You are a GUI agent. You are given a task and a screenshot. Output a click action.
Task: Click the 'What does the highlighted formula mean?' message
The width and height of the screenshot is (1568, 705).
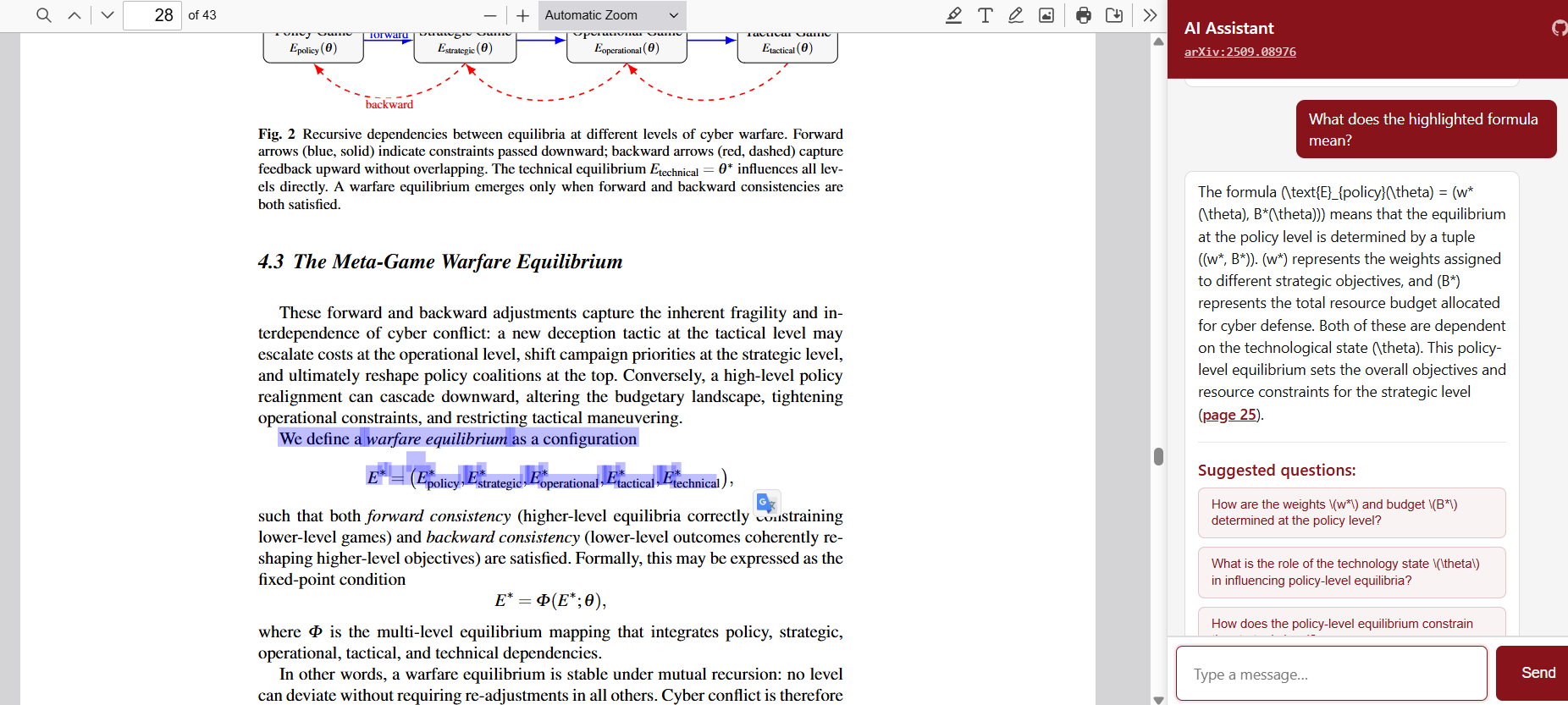point(1426,129)
